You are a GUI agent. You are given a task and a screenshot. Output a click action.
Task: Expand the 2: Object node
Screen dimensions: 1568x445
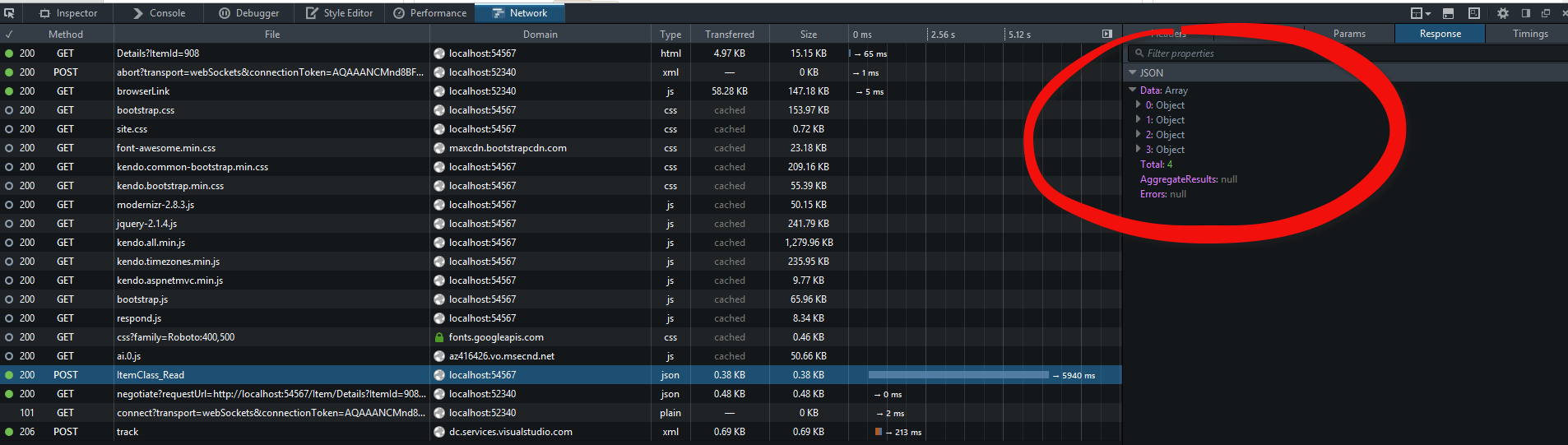pyautogui.click(x=1139, y=135)
